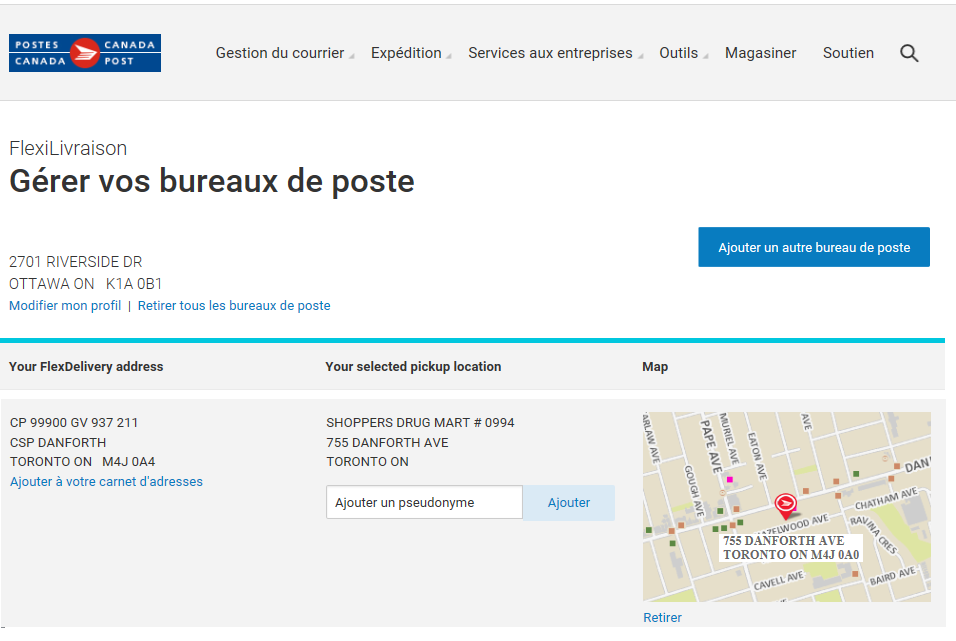This screenshot has width=956, height=641.
Task: Select Retirer tous les bureaux de poste
Action: pyautogui.click(x=234, y=306)
